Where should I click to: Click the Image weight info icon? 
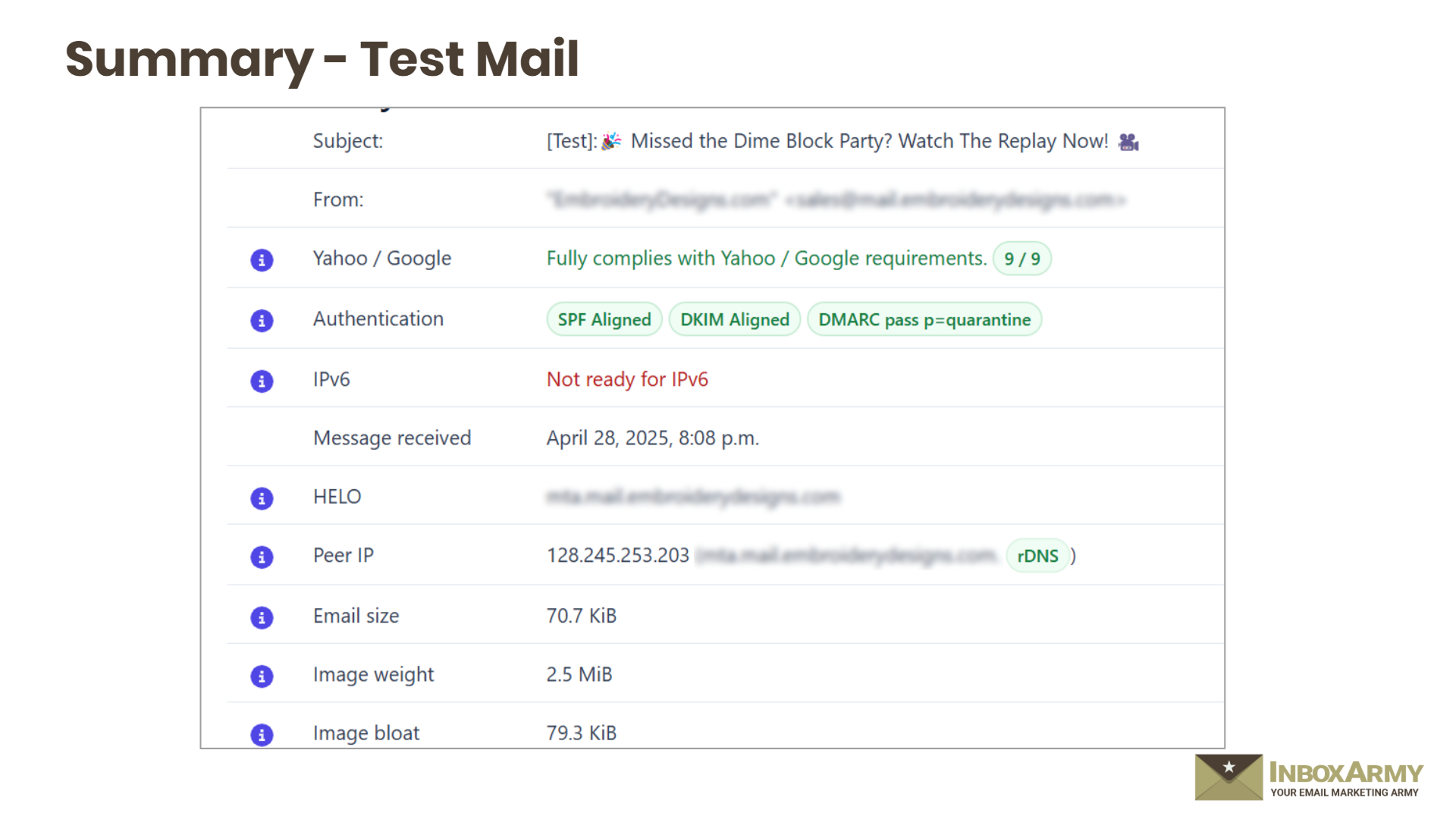pyautogui.click(x=262, y=676)
